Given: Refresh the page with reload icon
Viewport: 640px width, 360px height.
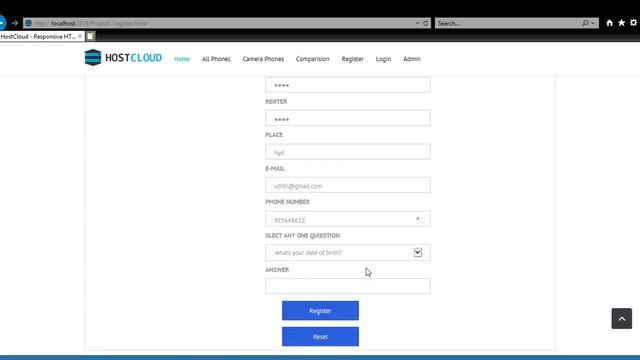Looking at the screenshot, I should point(425,23).
